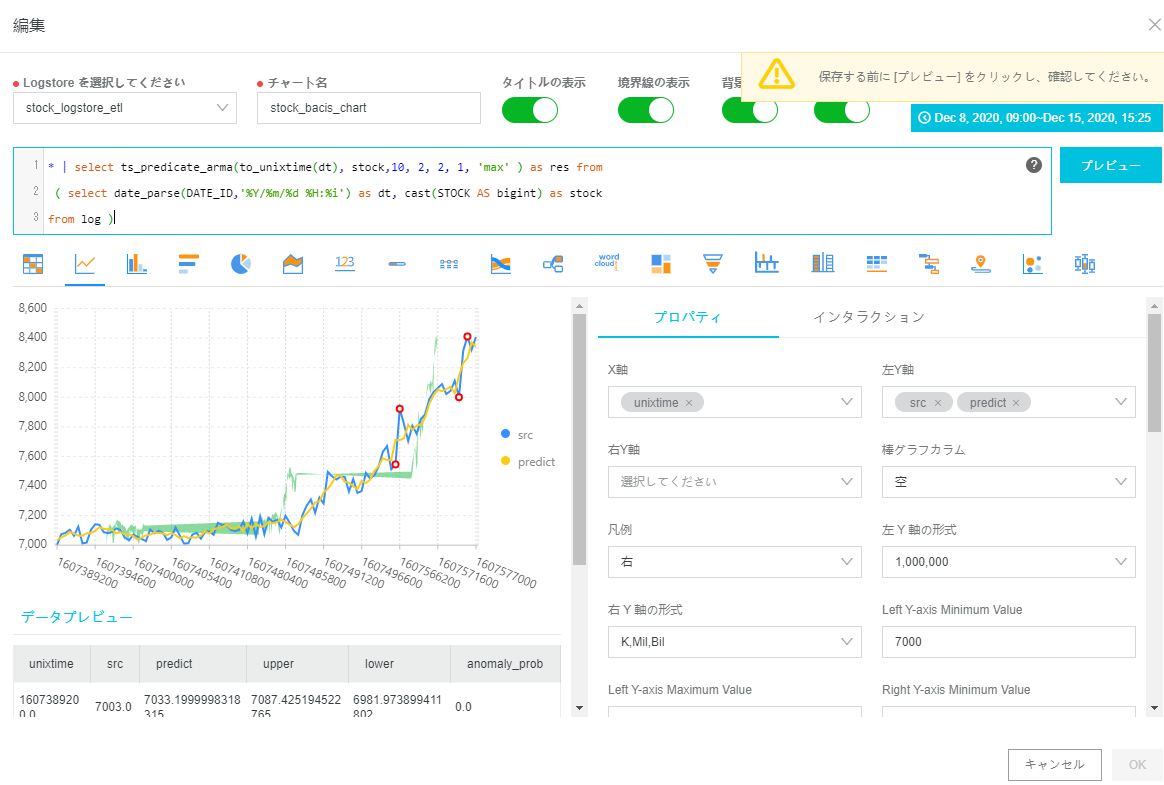Viewport: 1164px width, 785px height.
Task: Click the scroll-down arrow of chart panel
Action: 580,708
